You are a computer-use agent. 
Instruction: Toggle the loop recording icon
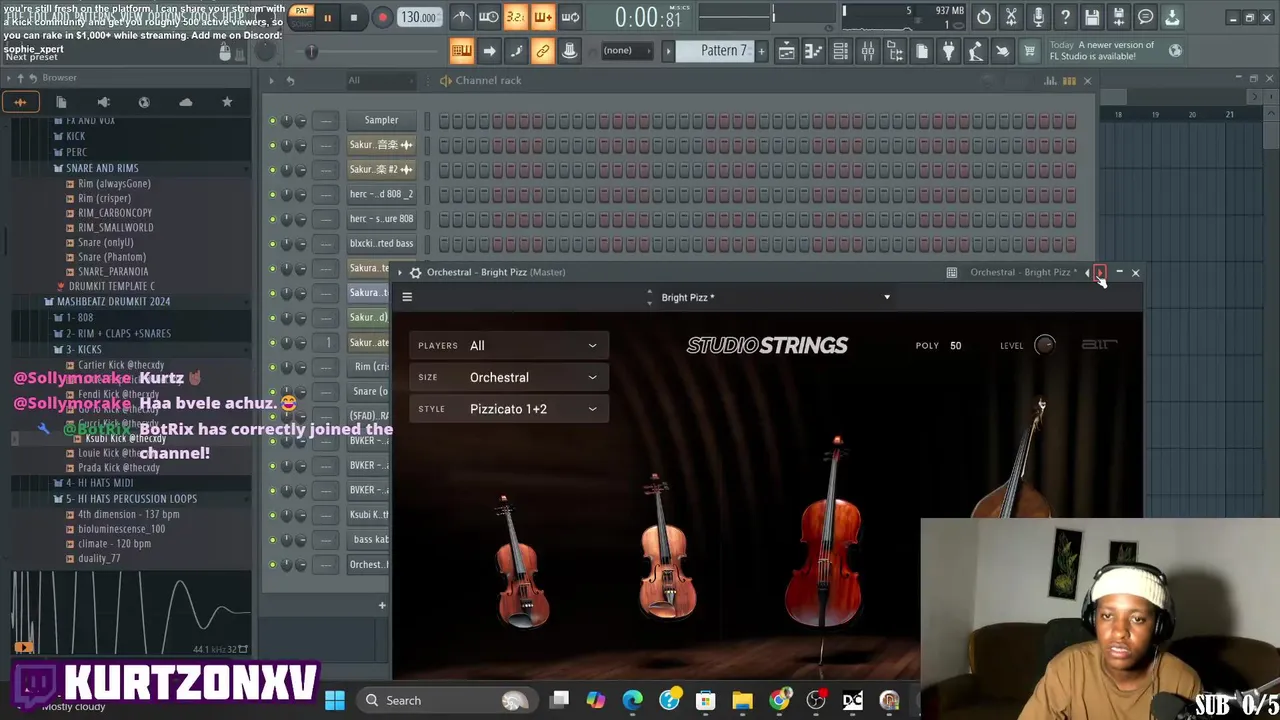(570, 17)
